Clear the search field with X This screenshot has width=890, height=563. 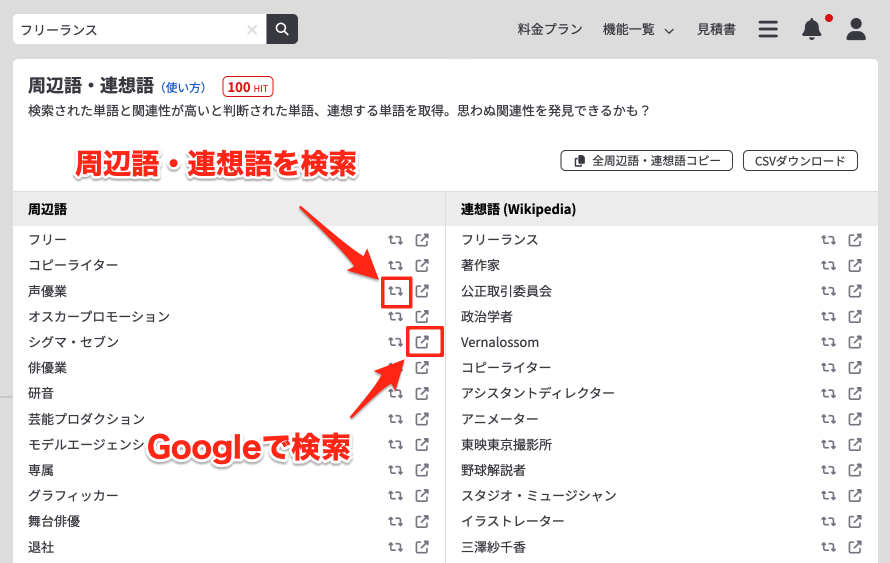click(252, 30)
